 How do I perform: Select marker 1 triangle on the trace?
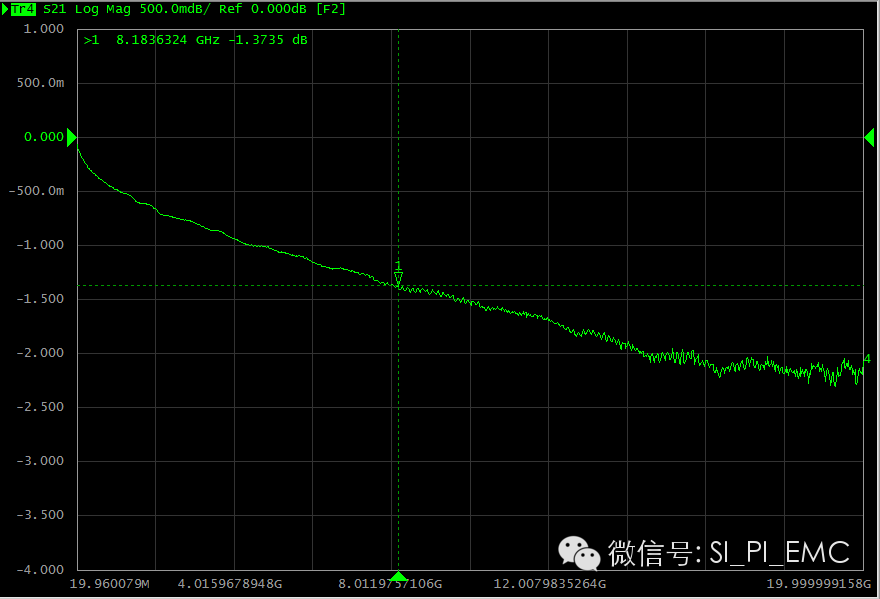click(398, 279)
